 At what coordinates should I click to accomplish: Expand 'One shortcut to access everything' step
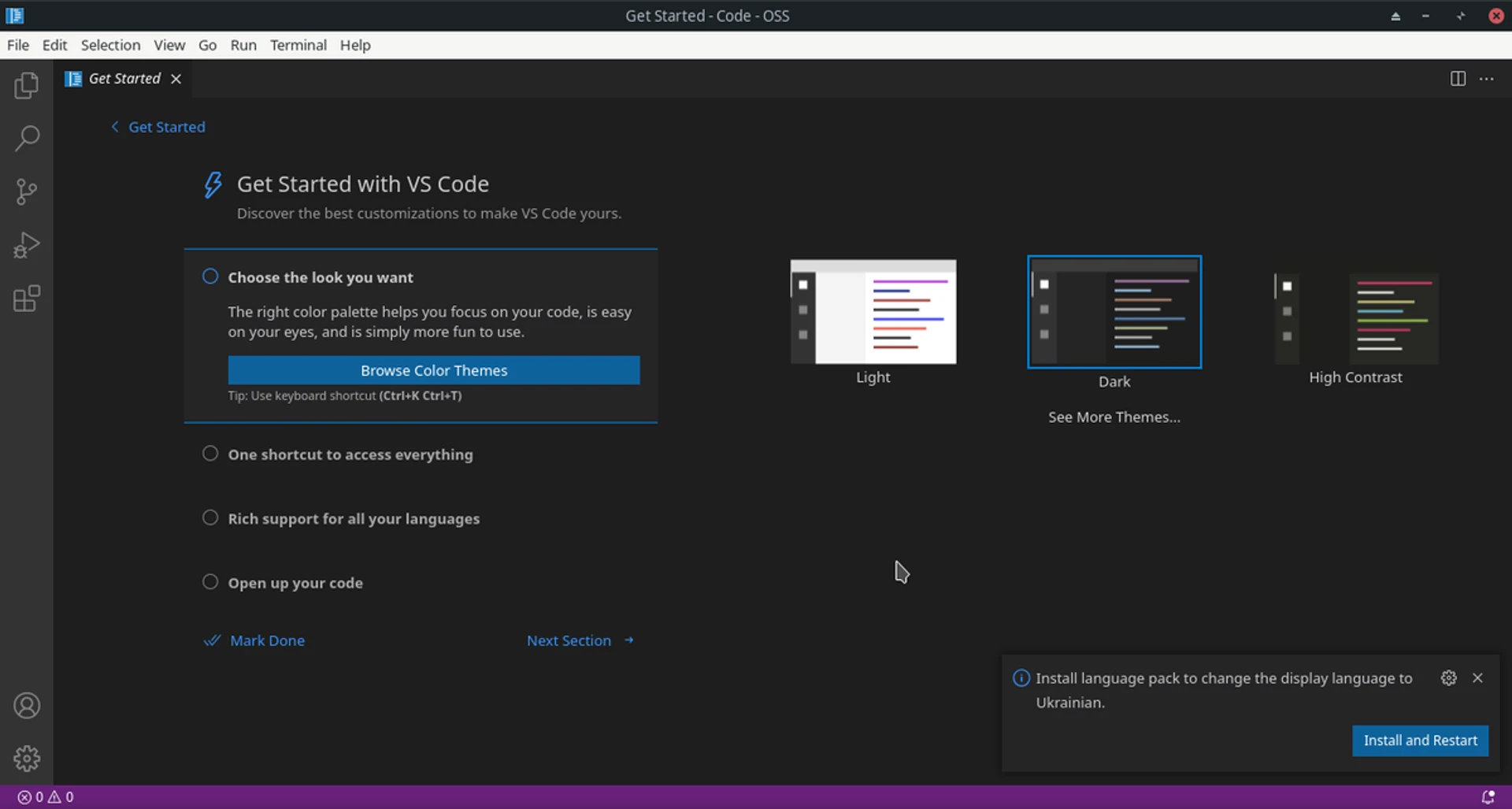350,455
